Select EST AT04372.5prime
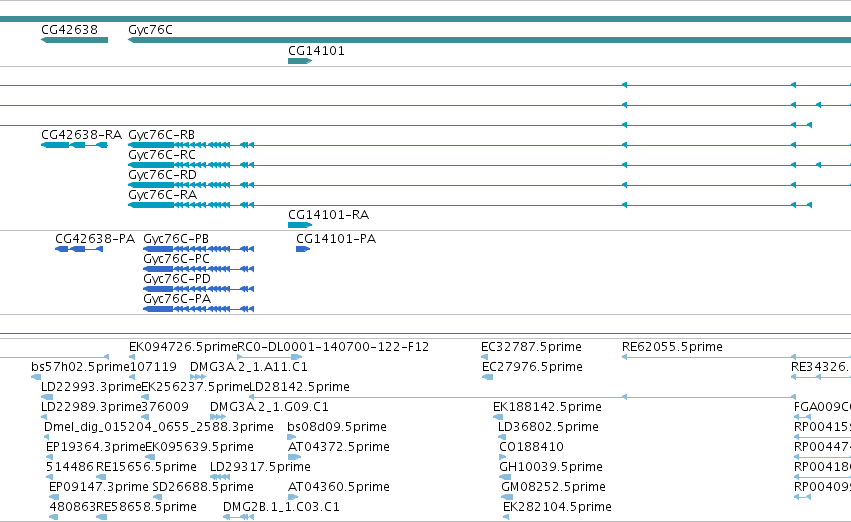This screenshot has height=522, width=851. tap(339, 447)
